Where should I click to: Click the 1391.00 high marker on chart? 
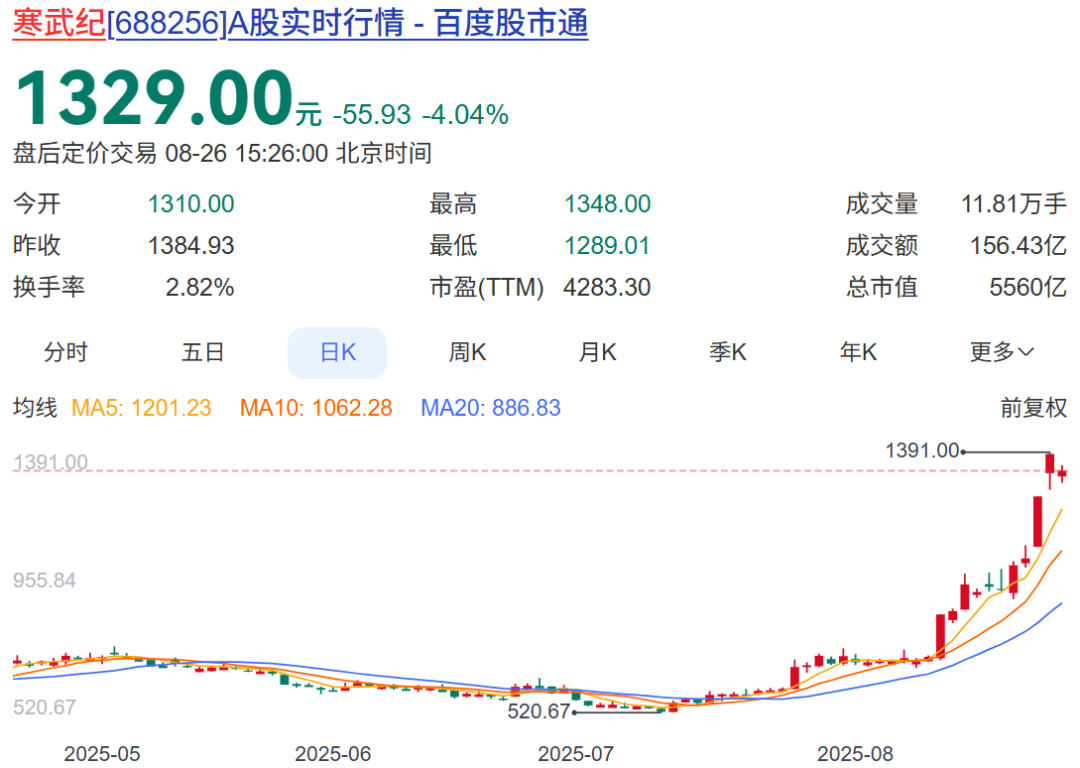point(922,450)
